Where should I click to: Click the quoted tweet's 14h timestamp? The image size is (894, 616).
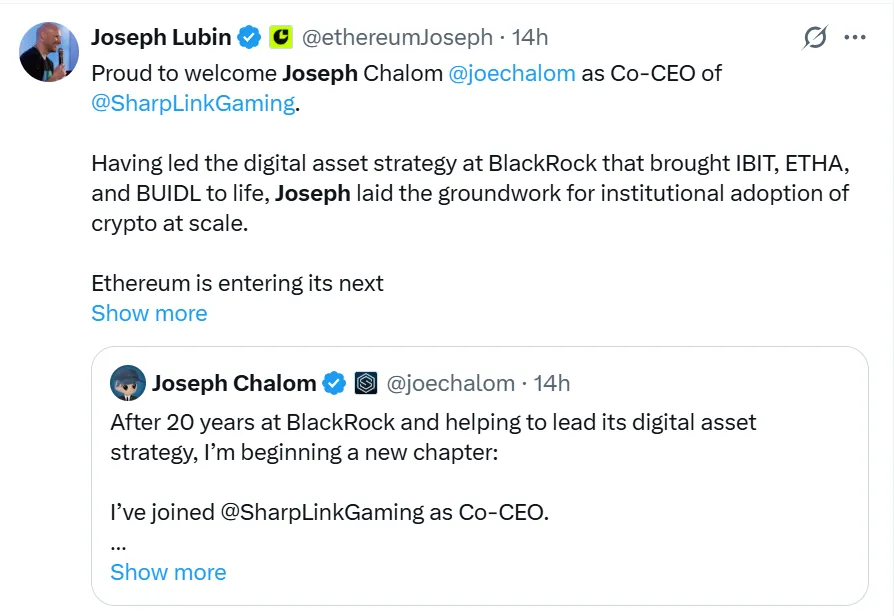coord(552,383)
